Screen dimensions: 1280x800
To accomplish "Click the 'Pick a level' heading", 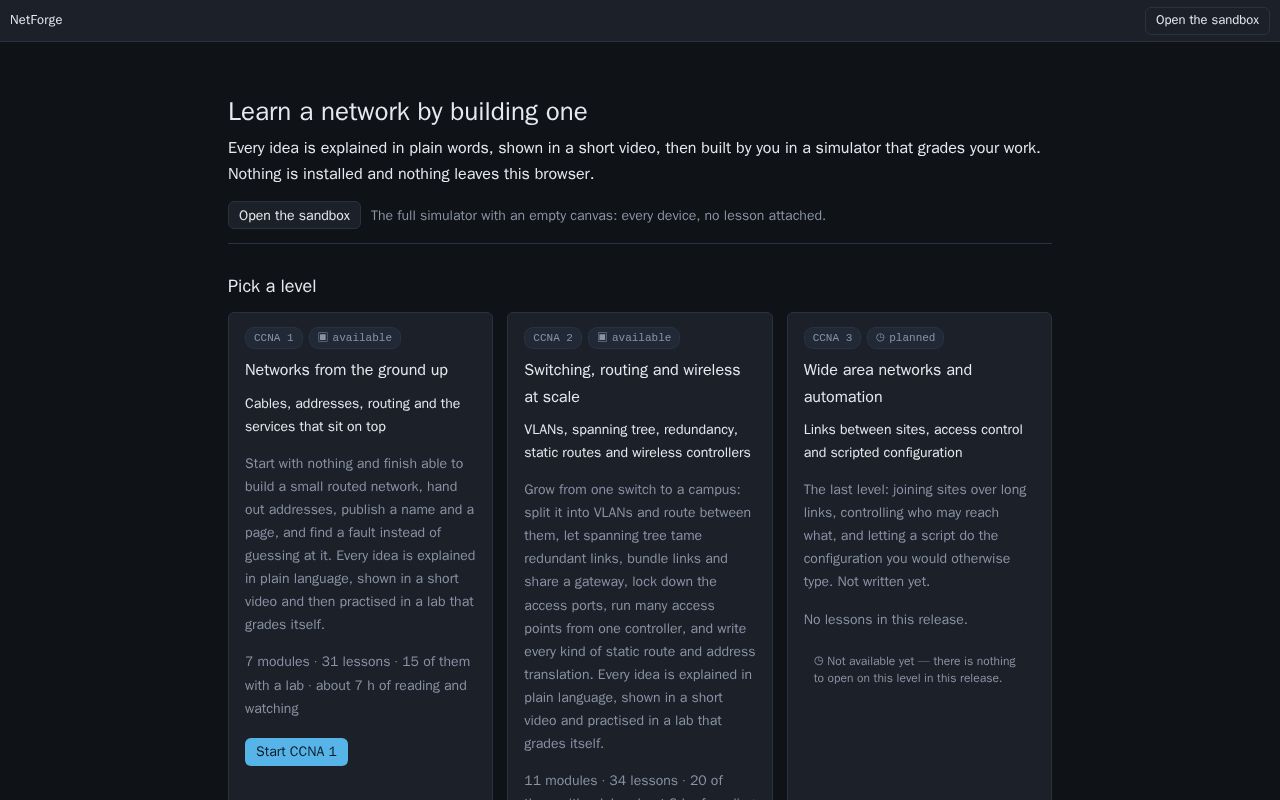I will click(272, 286).
